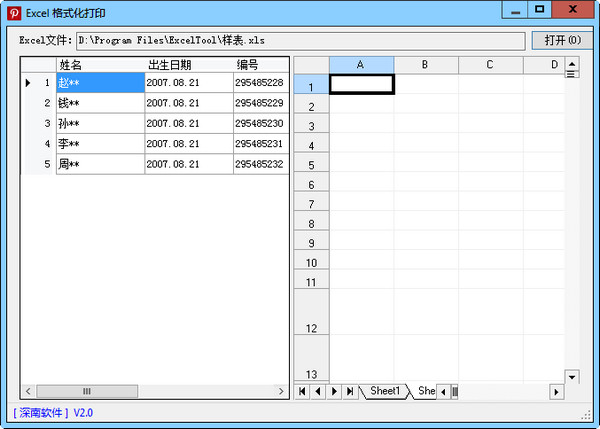Viewport: 600px width, 429px height.
Task: Click the app icon in title bar
Action: tap(14, 13)
